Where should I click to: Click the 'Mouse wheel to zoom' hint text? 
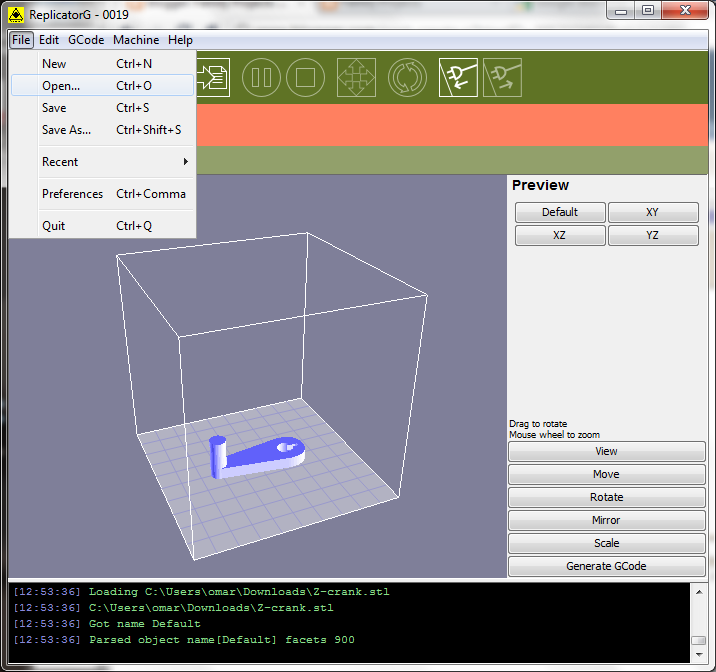point(554,435)
